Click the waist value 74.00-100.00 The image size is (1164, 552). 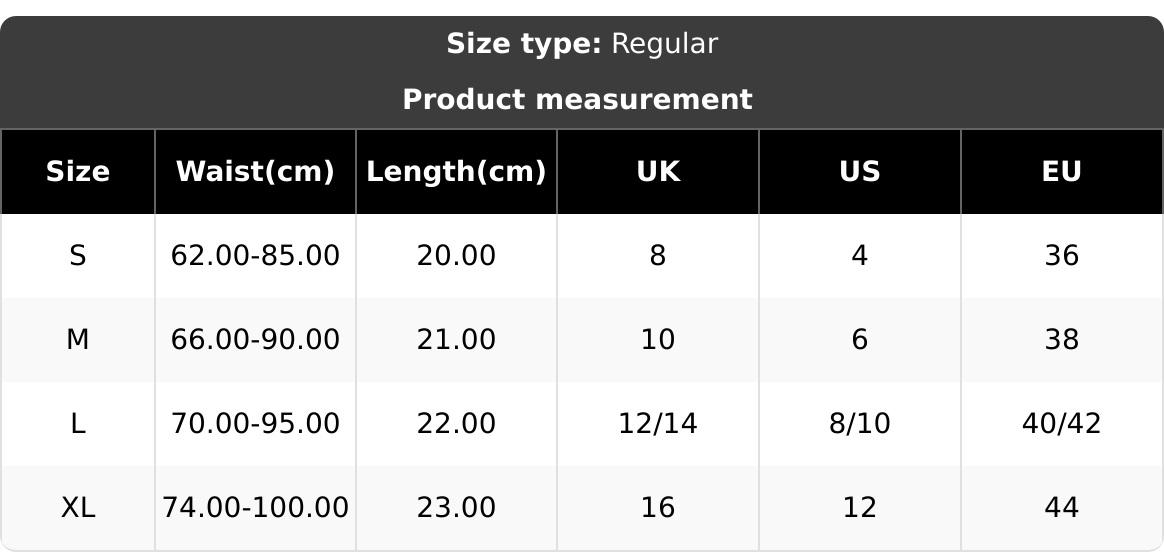coord(255,508)
